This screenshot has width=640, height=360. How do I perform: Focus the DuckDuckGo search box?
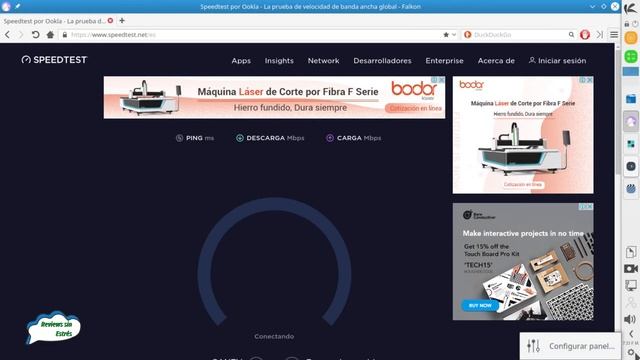click(x=519, y=35)
